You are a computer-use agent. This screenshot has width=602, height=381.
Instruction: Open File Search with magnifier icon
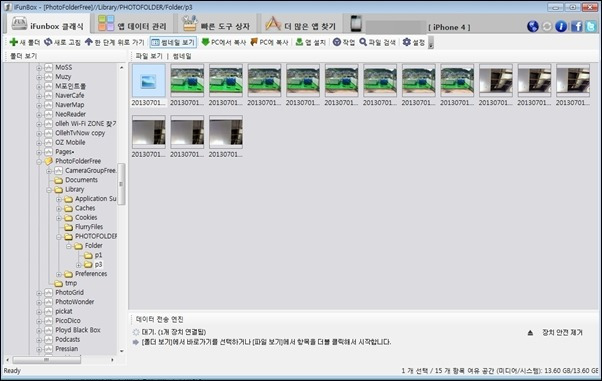[377, 42]
